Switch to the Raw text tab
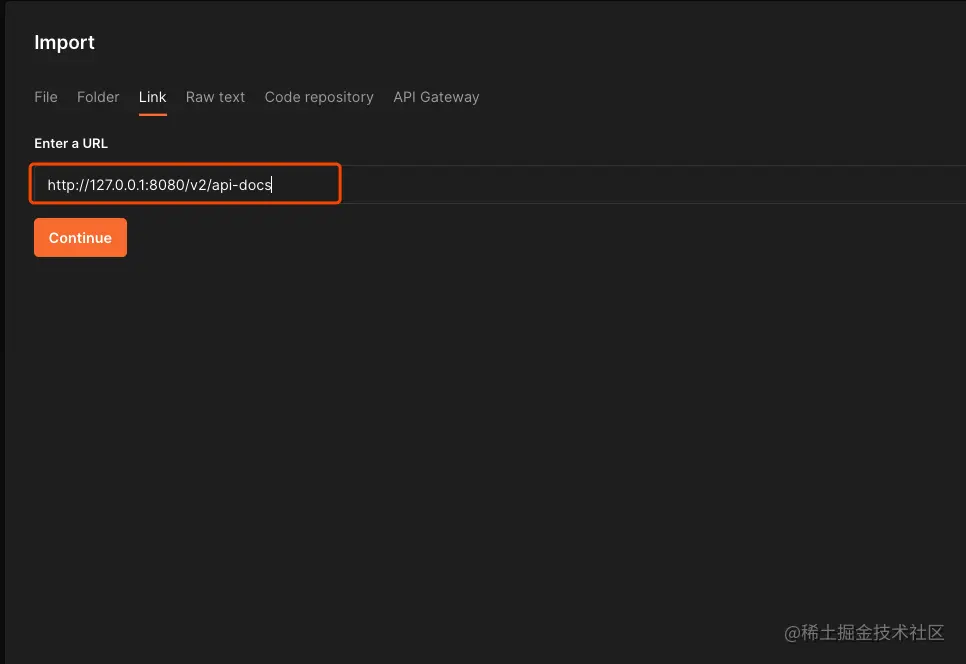The width and height of the screenshot is (966, 664). click(215, 97)
